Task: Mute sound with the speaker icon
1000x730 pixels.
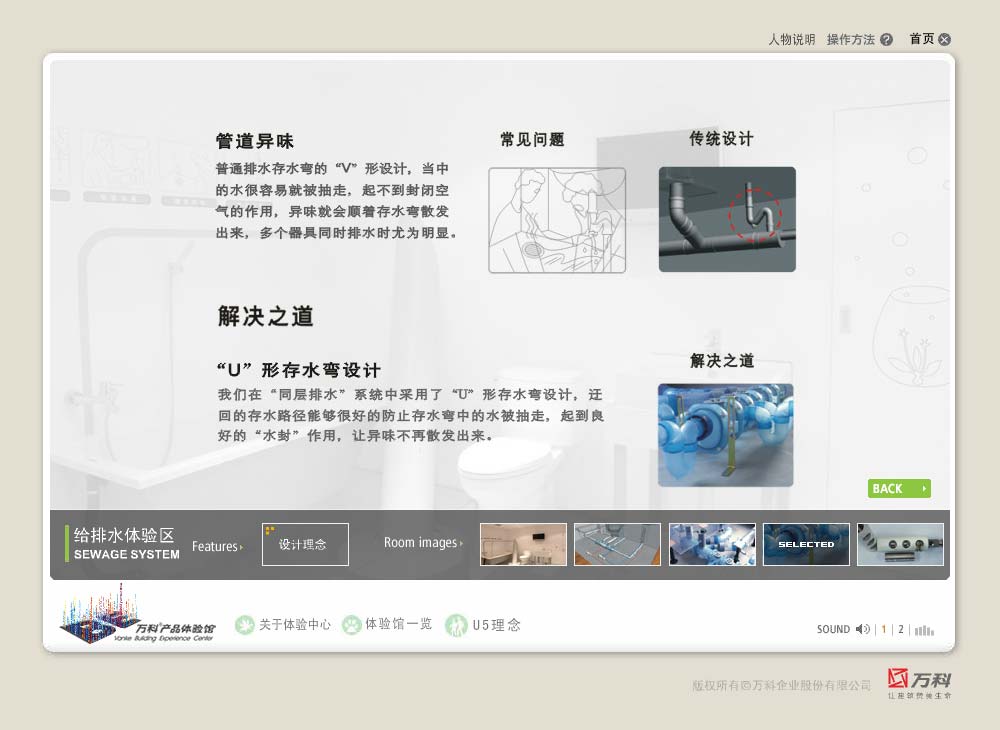Action: (x=863, y=629)
